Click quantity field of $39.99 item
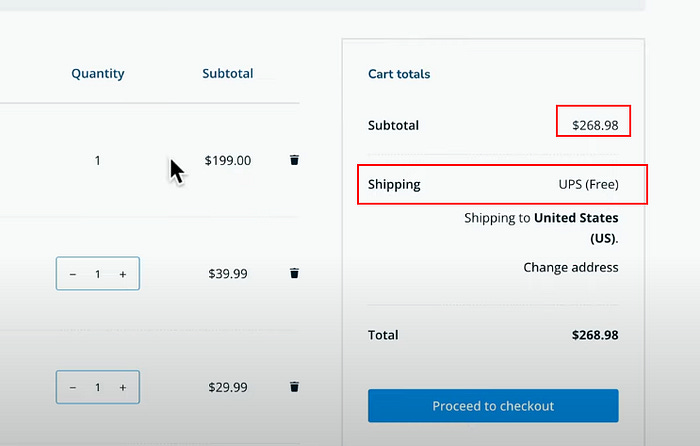 tap(98, 274)
